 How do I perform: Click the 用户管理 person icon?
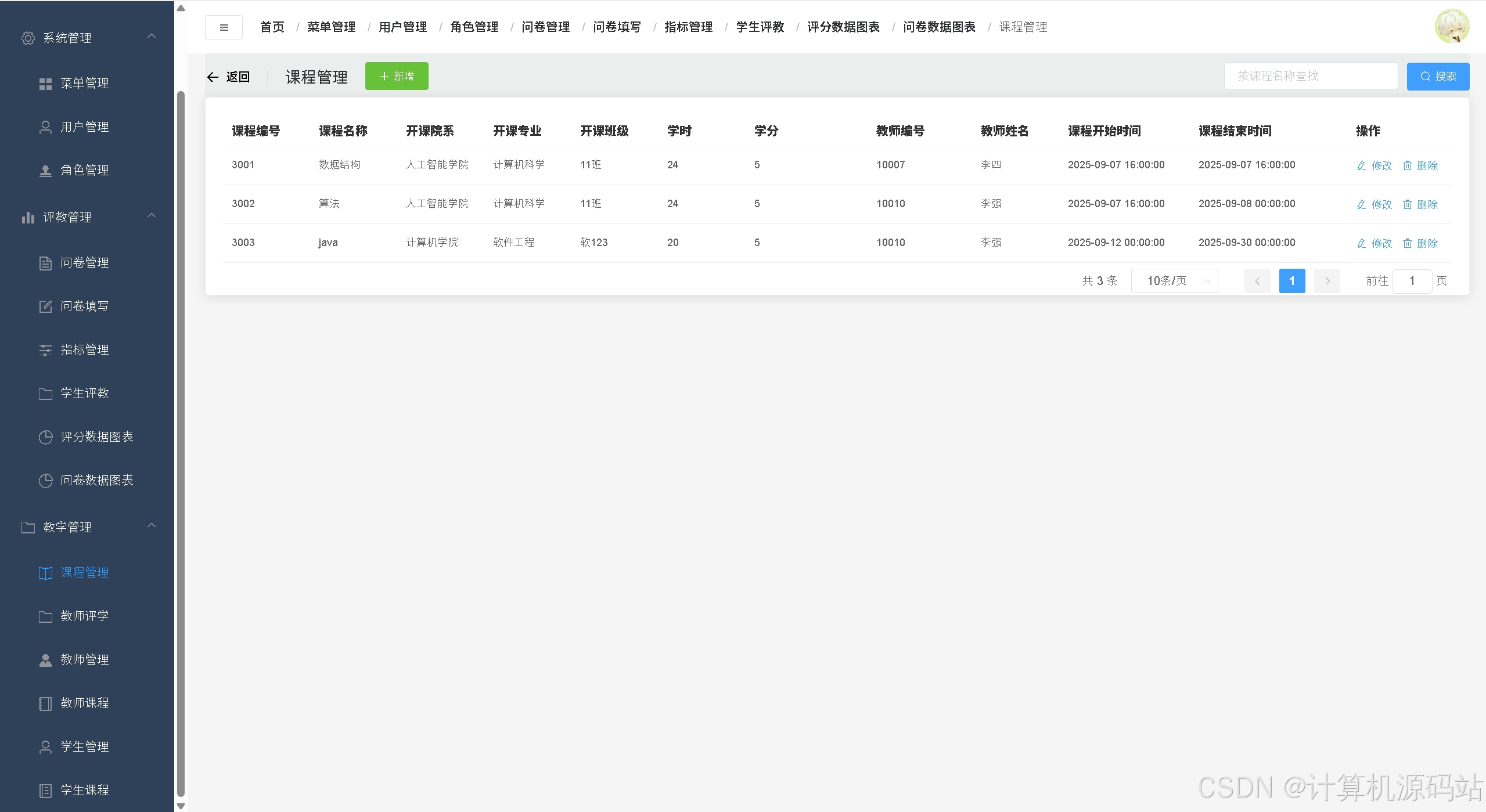point(45,127)
